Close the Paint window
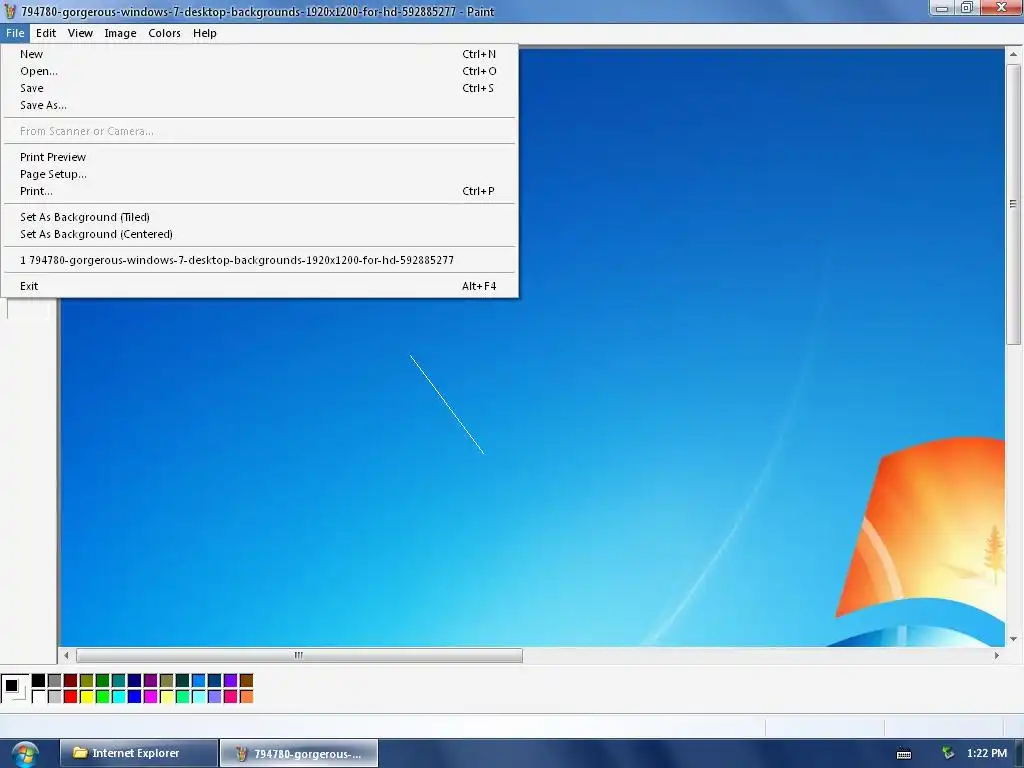This screenshot has width=1024, height=768. click(x=1001, y=8)
